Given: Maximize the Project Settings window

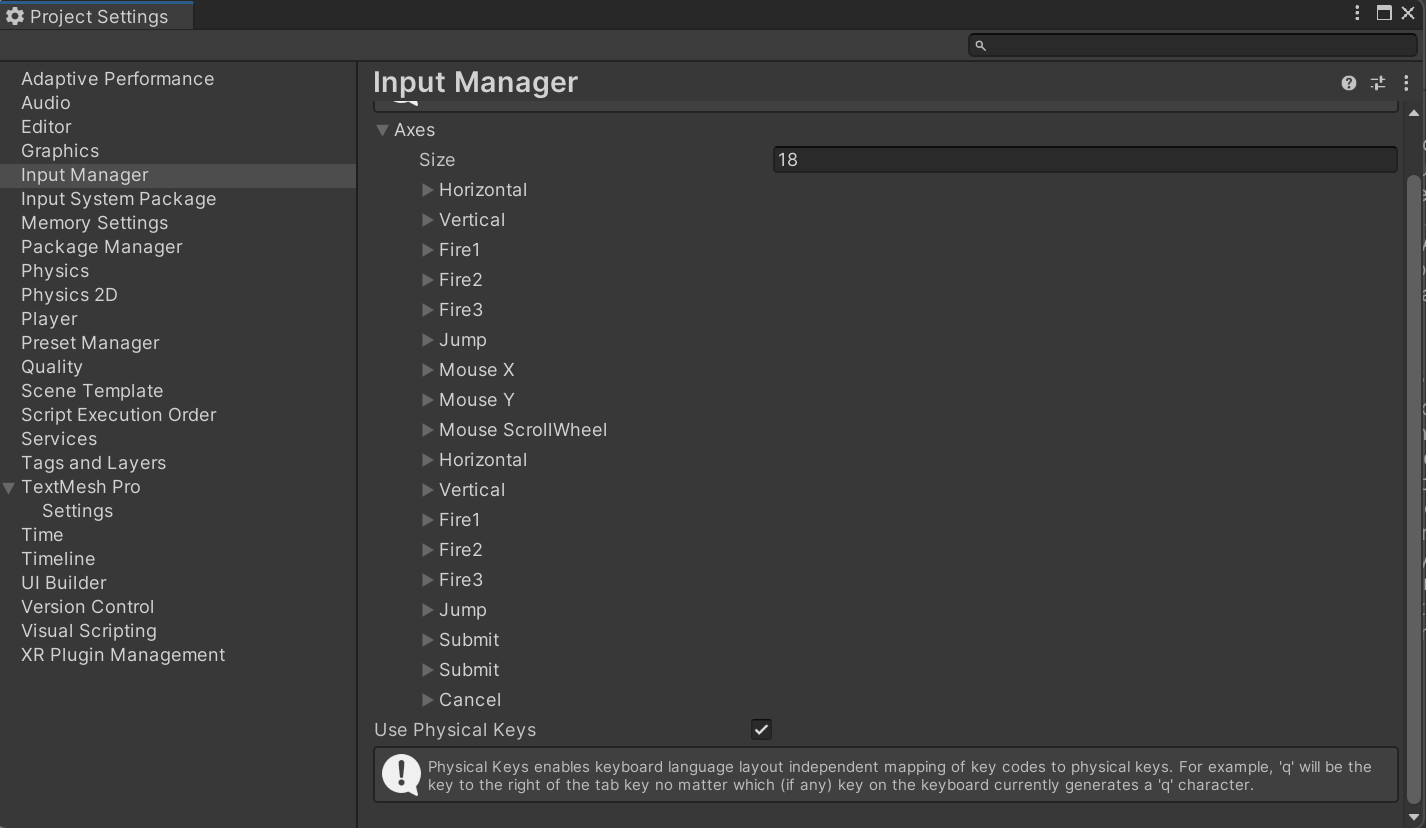Looking at the screenshot, I should click(x=1384, y=13).
